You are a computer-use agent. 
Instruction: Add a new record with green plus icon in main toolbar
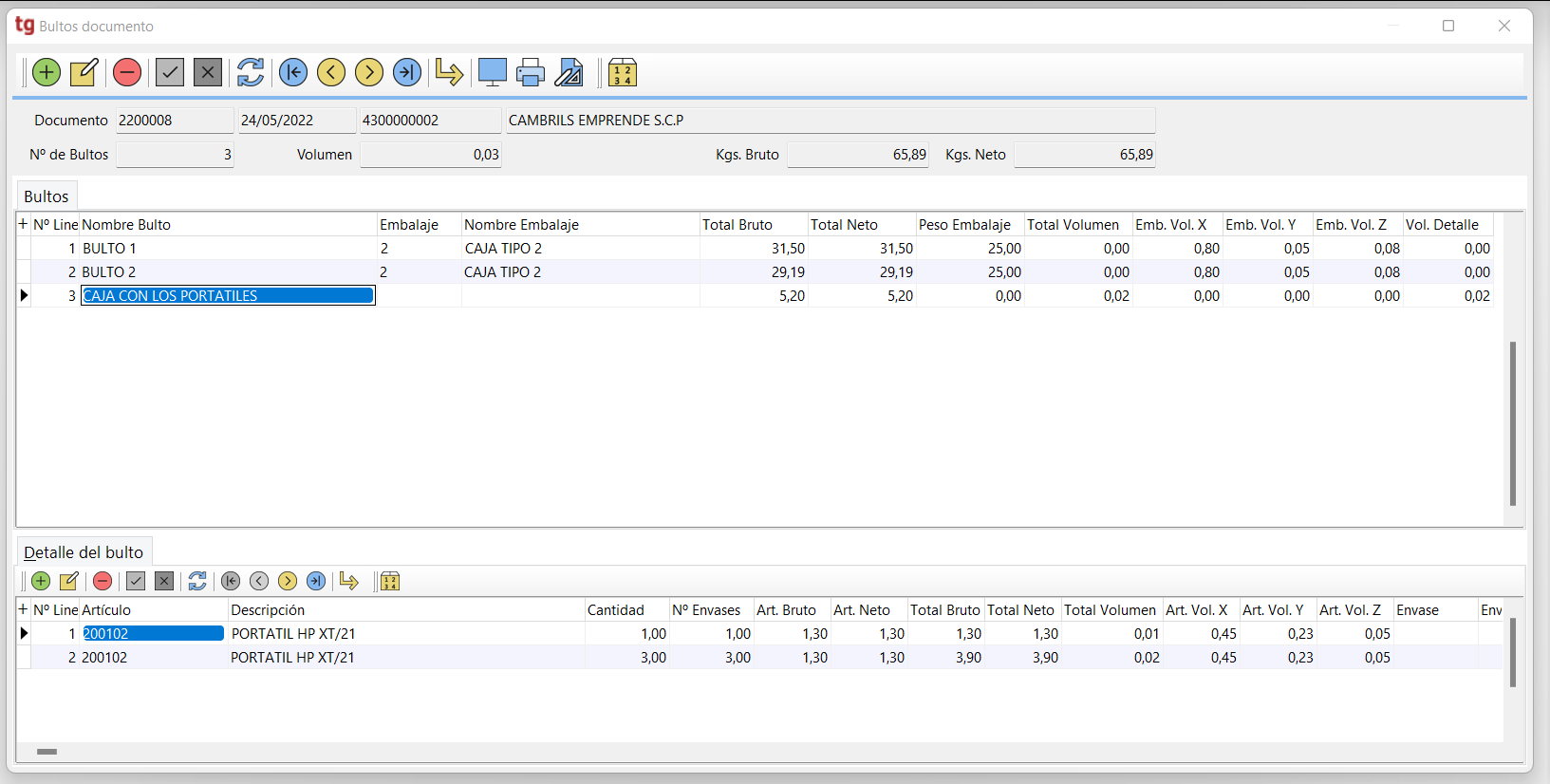[x=47, y=72]
